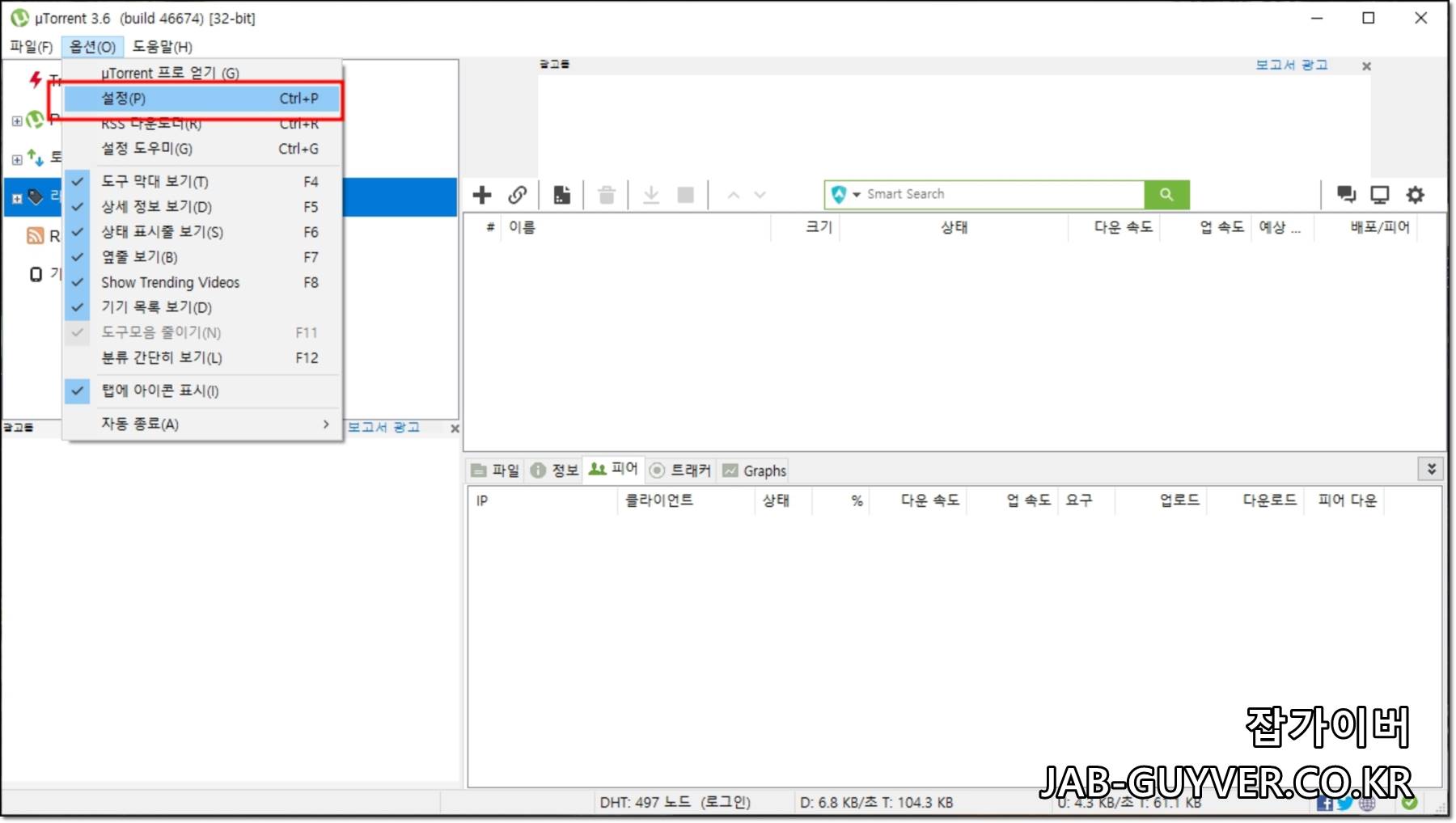Click the globe icon in status bar

pyautogui.click(x=1367, y=803)
